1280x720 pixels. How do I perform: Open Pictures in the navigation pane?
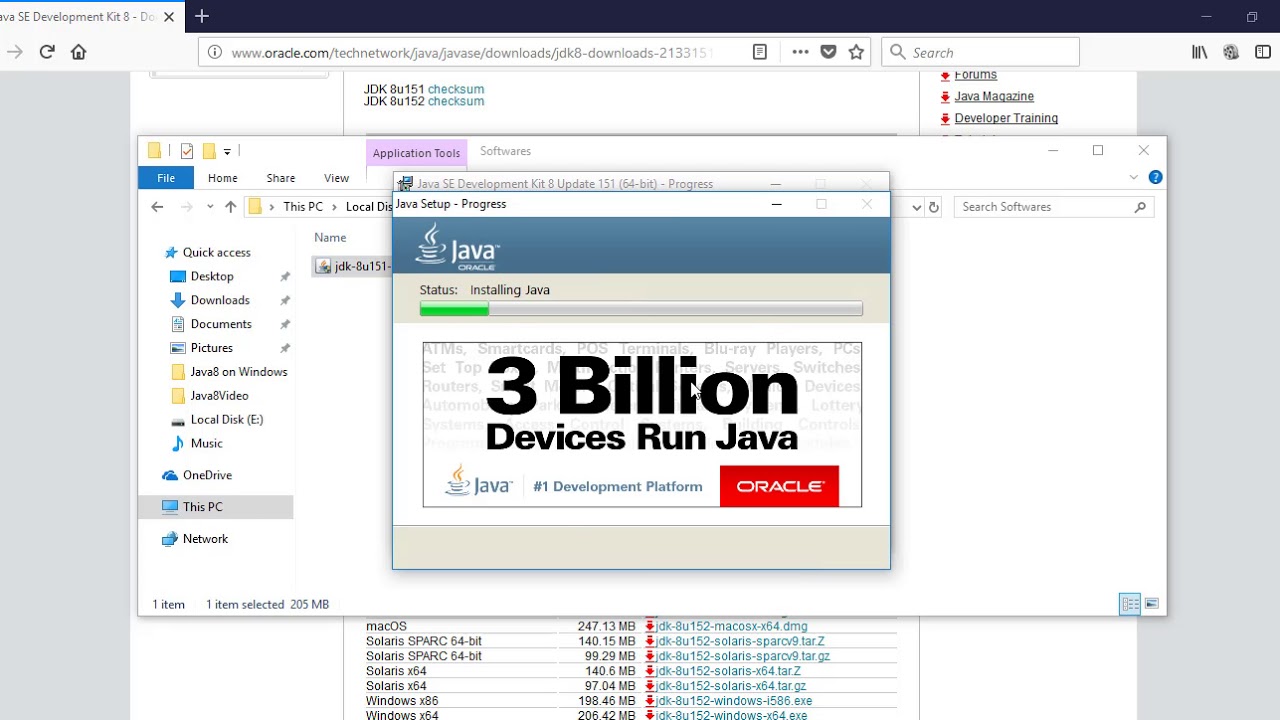click(212, 348)
